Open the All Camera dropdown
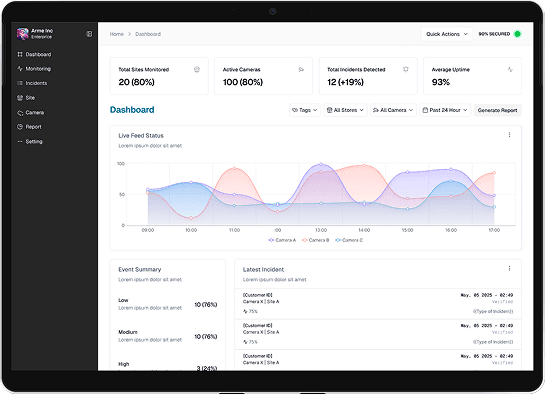 pos(393,110)
